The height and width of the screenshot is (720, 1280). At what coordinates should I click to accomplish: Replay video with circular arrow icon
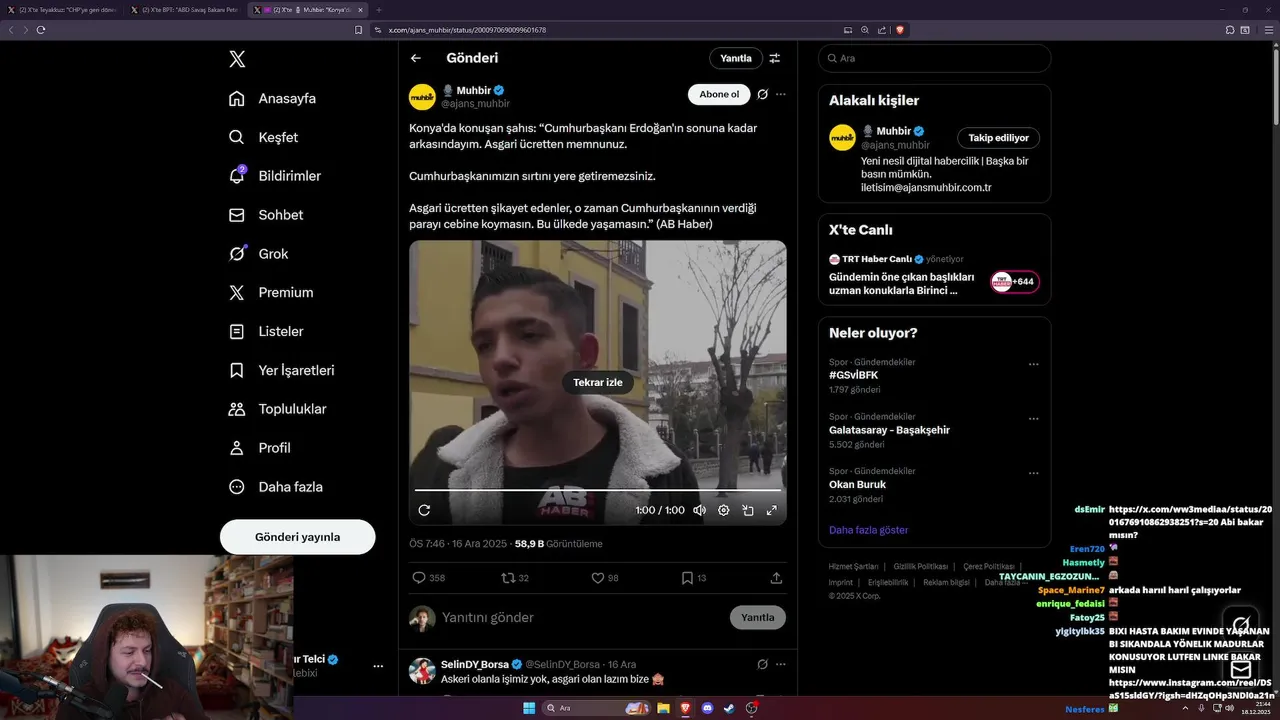pyautogui.click(x=424, y=510)
